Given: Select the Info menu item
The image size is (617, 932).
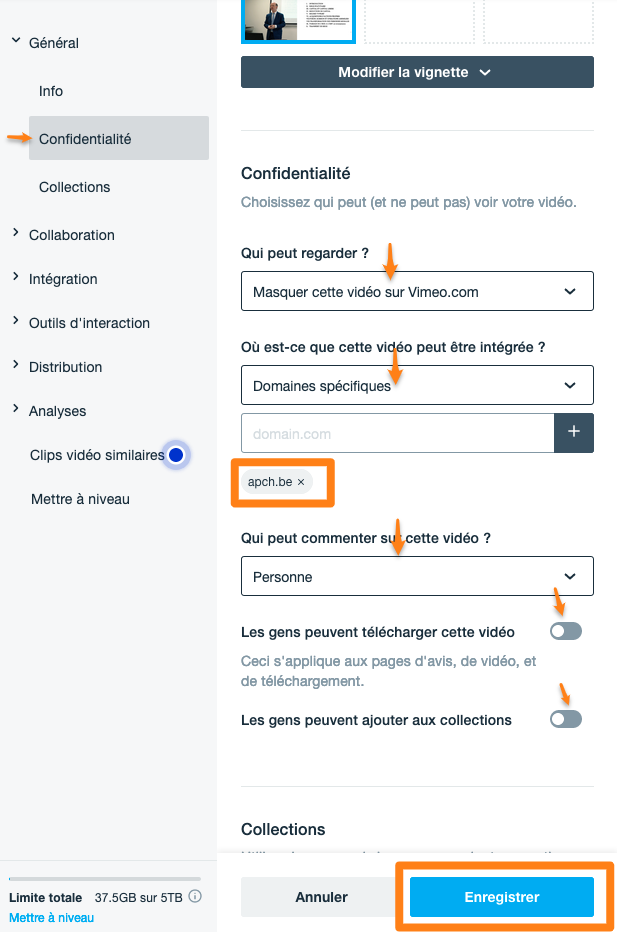Looking at the screenshot, I should (x=51, y=91).
